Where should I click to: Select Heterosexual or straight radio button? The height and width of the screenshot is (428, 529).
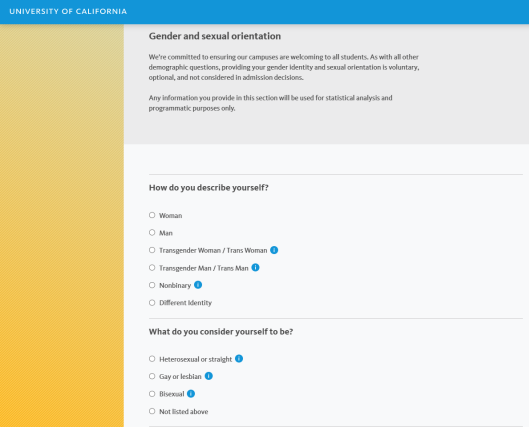pos(152,359)
